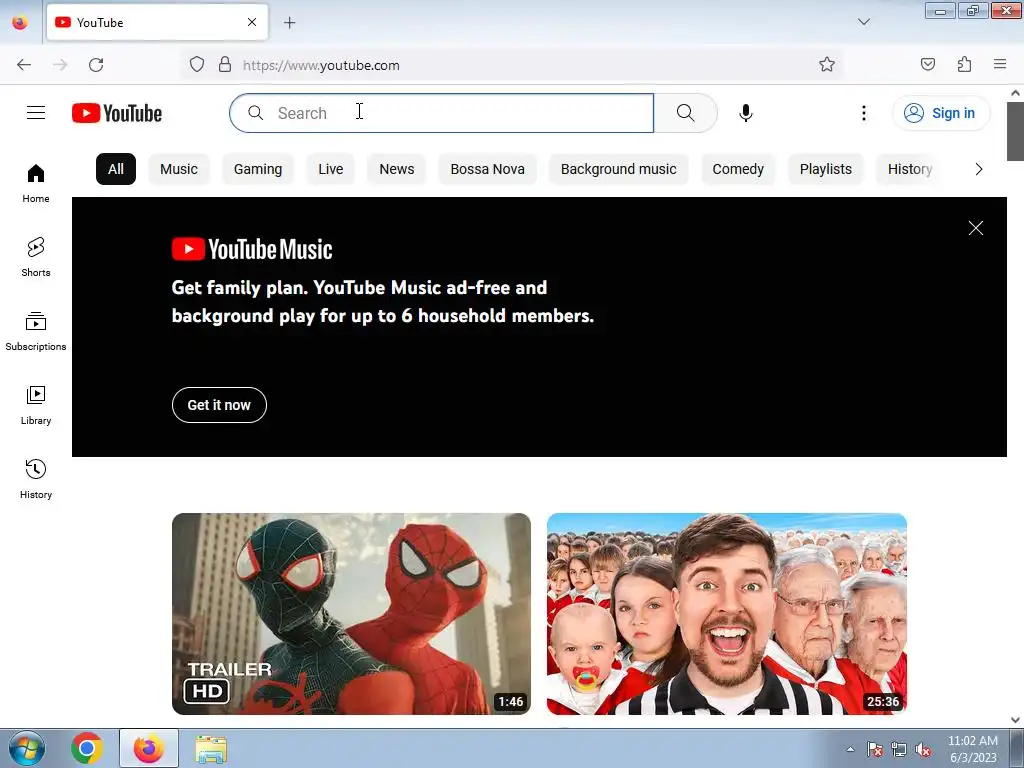
Task: Reload the page
Action: pyautogui.click(x=96, y=65)
